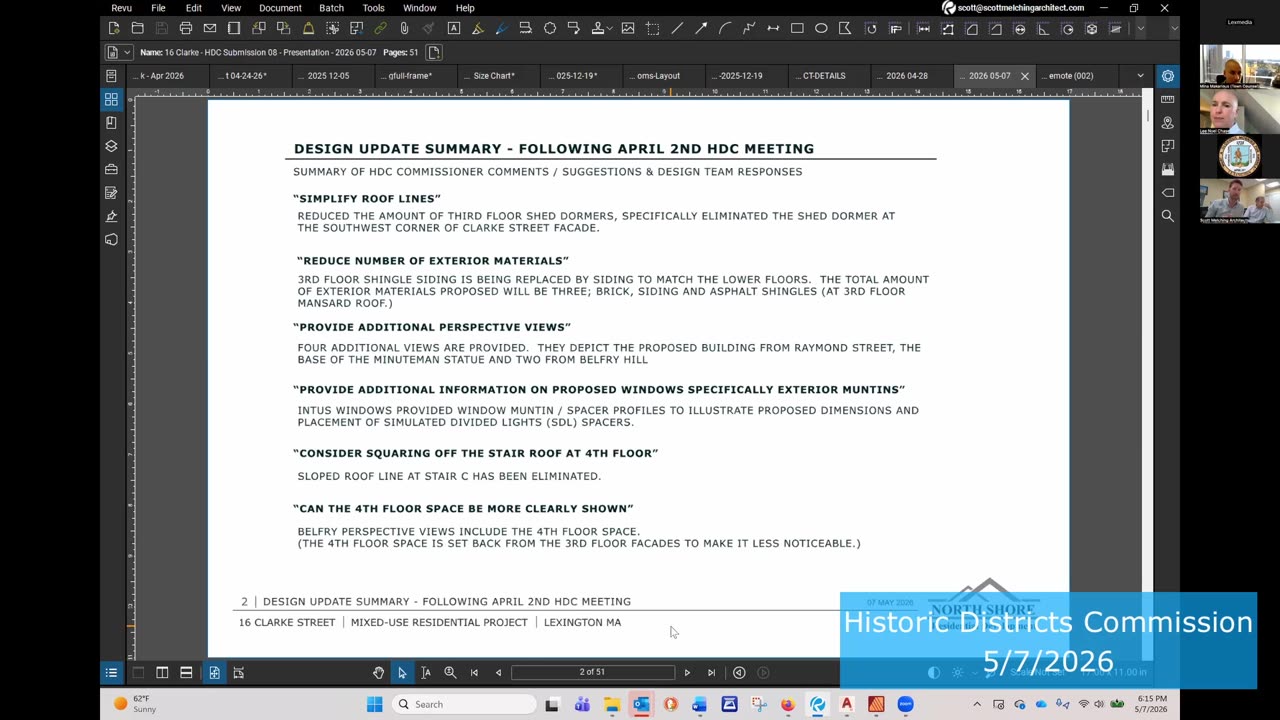Toggle the markups list panel
The height and width of the screenshot is (720, 1280).
[111, 672]
